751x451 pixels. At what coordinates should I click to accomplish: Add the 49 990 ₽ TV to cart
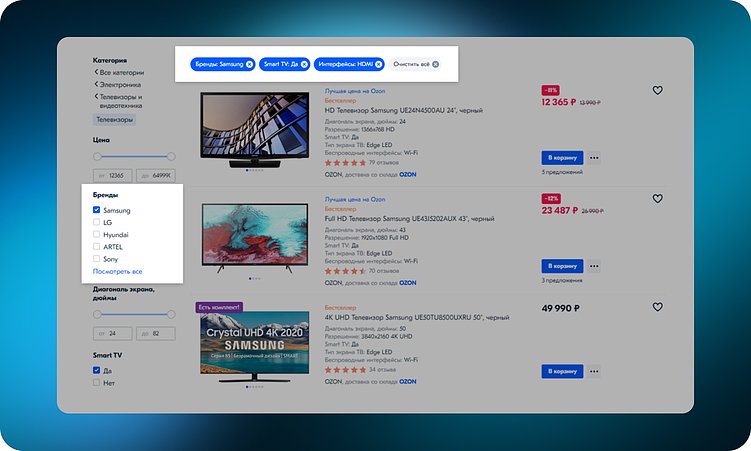562,372
